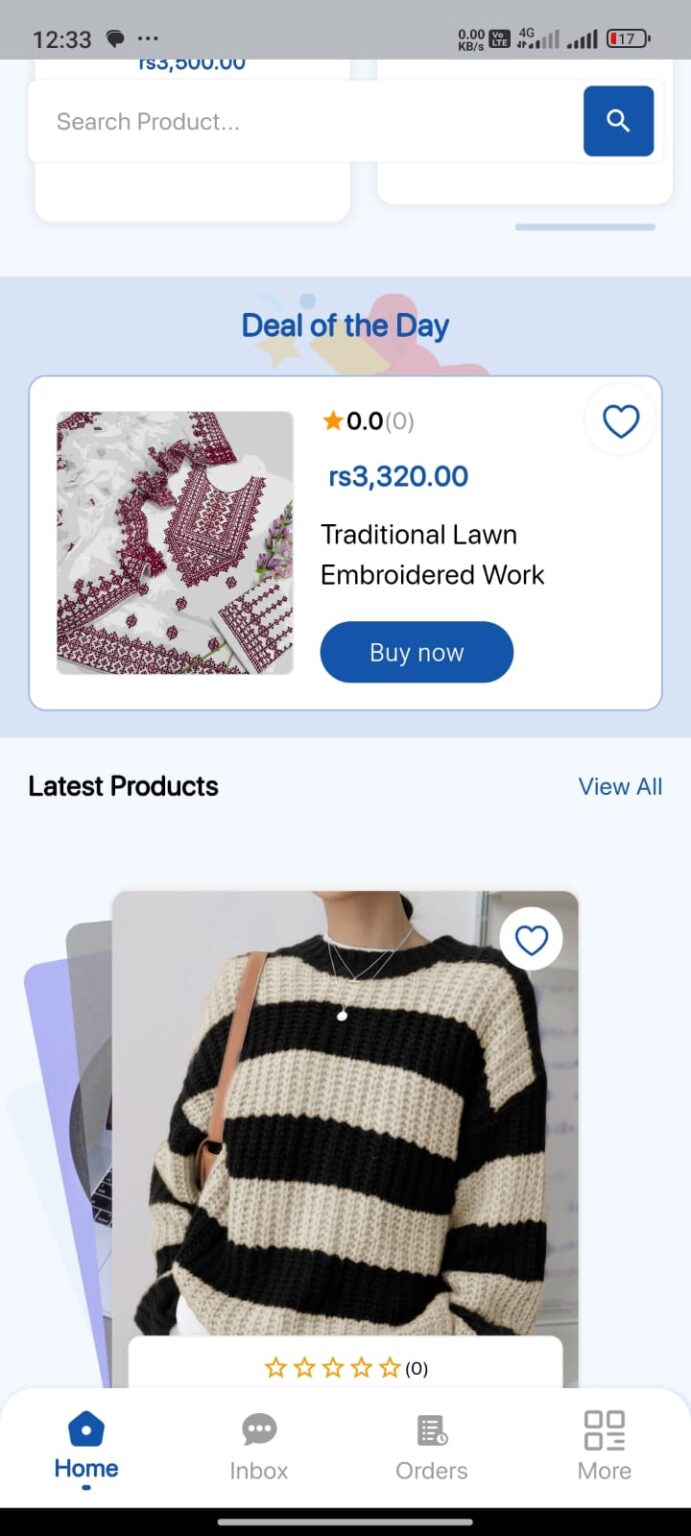Viewport: 691px width, 1536px height.
Task: Tap the Orders list icon
Action: click(x=431, y=1431)
